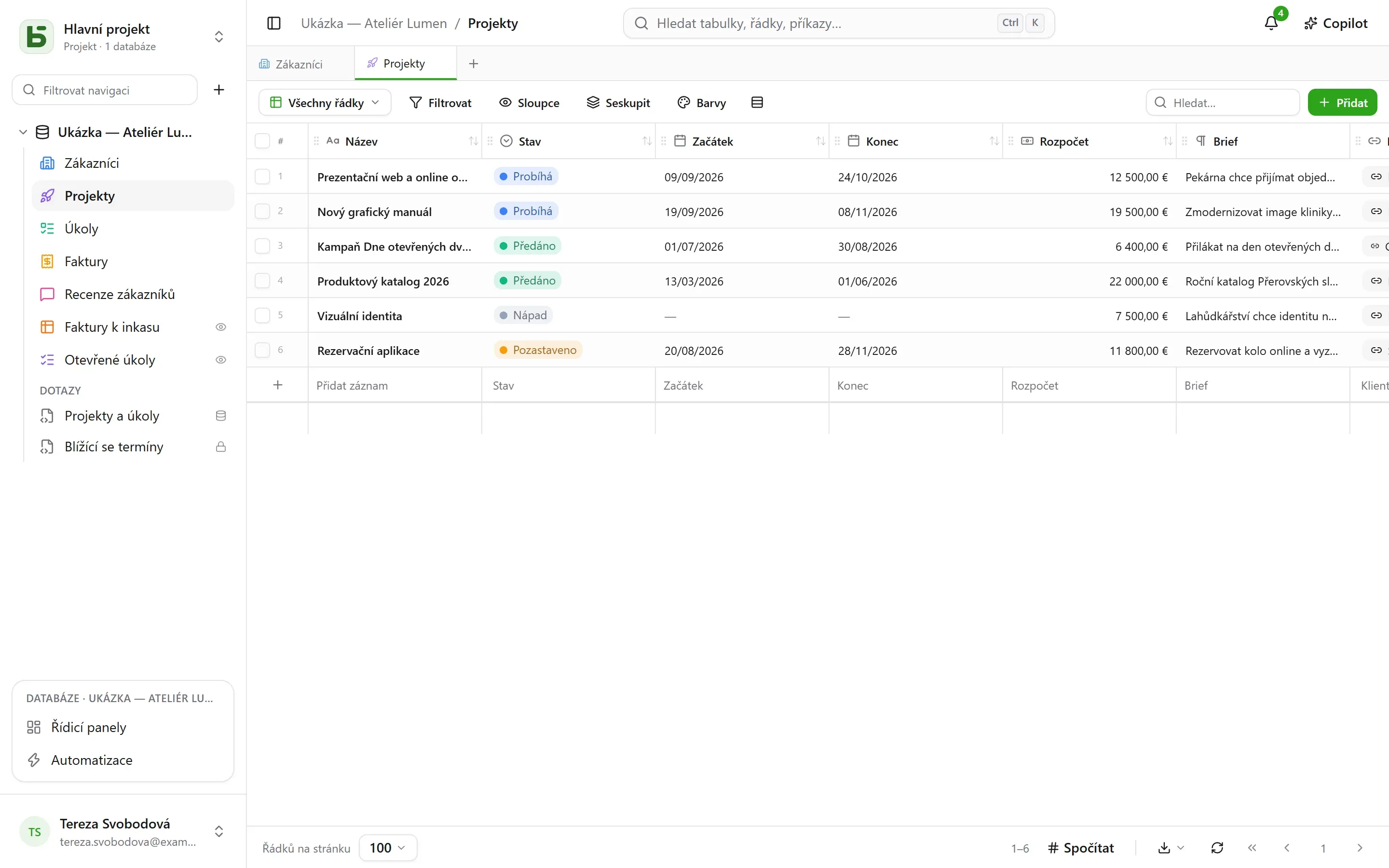
Task: Open rows per page 100 dropdown
Action: (387, 847)
